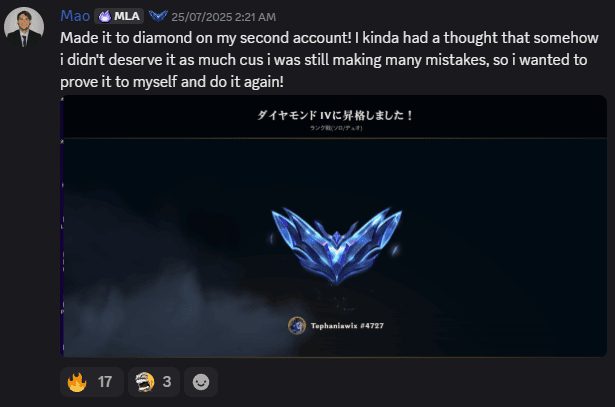Open Mao's profile avatar picture

coord(24,27)
